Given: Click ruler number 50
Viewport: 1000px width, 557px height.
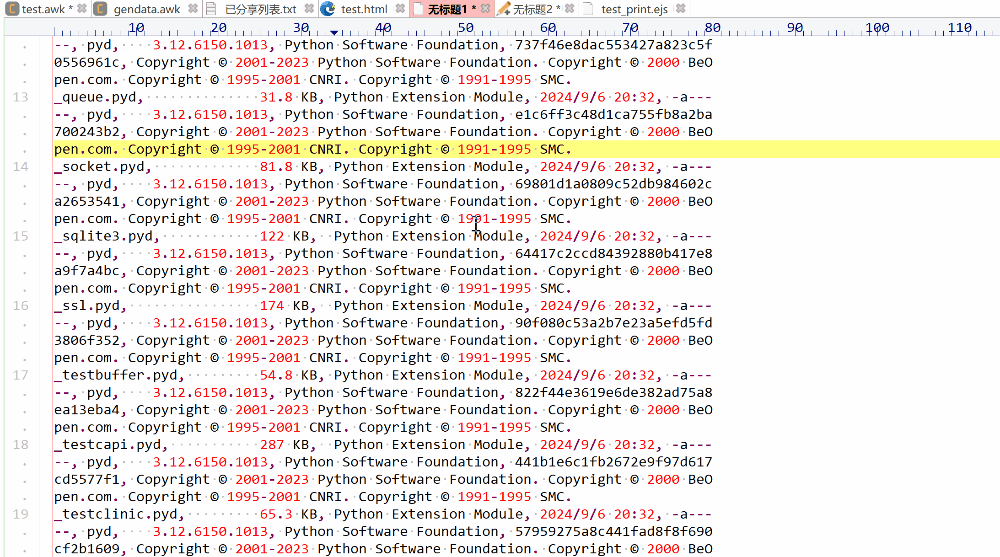Looking at the screenshot, I should (466, 27).
